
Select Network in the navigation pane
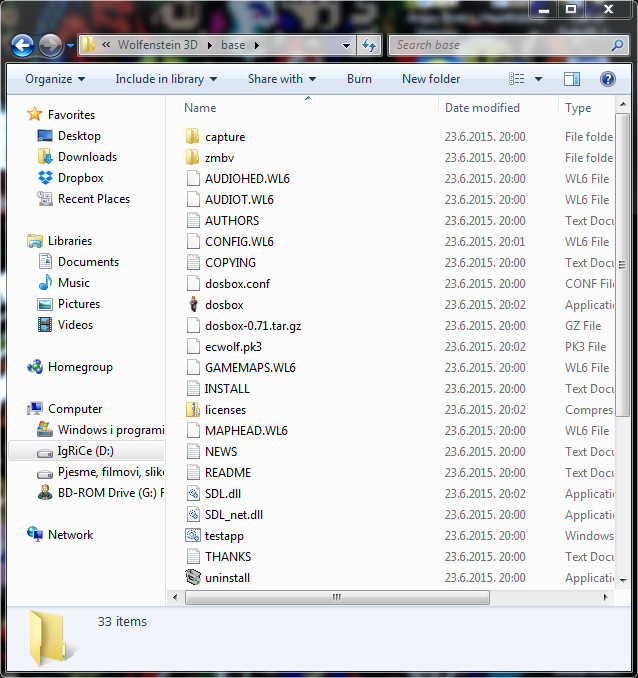click(x=71, y=535)
